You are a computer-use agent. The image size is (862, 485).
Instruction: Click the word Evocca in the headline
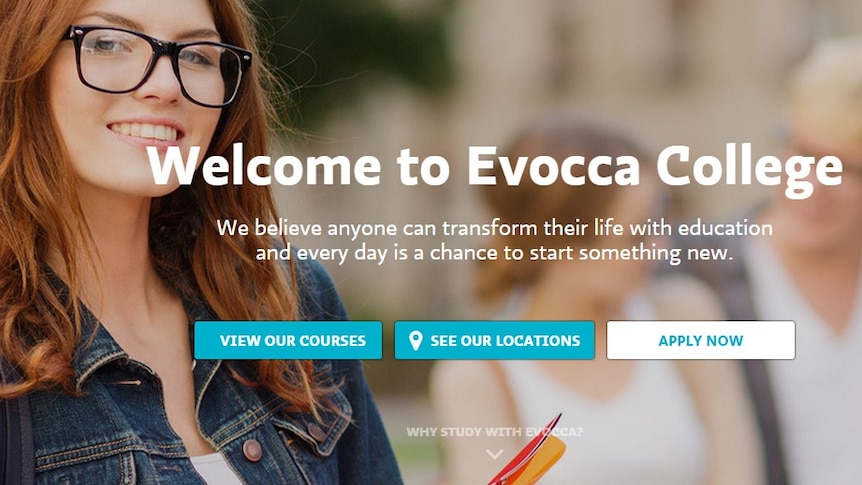pos(553,166)
